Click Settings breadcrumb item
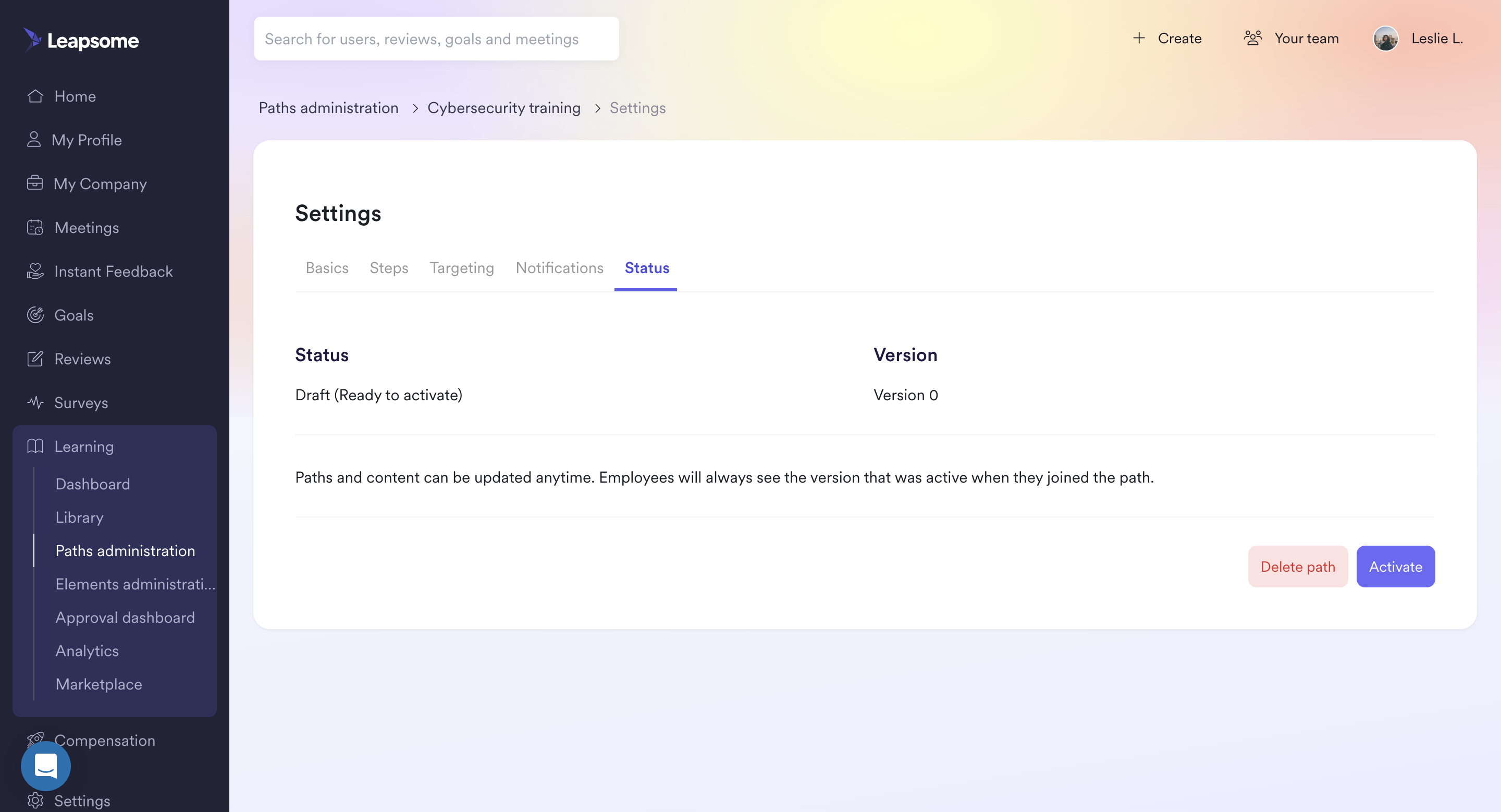This screenshot has width=1501, height=812. point(637,108)
